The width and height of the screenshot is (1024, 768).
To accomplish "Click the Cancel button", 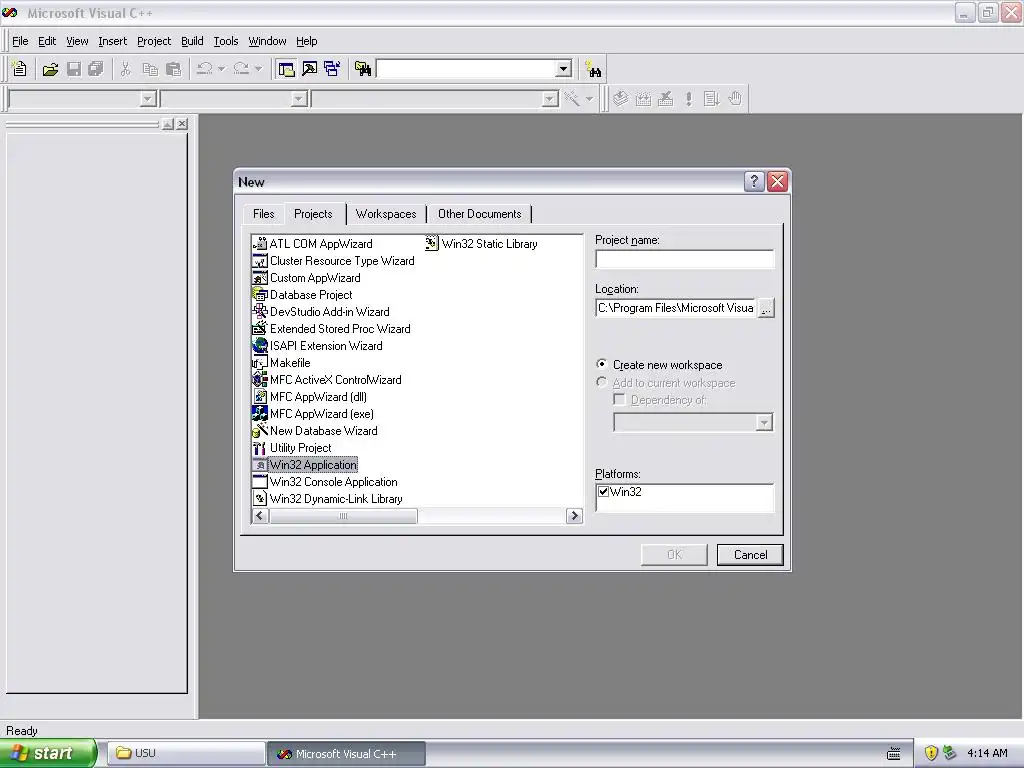I will coord(750,554).
